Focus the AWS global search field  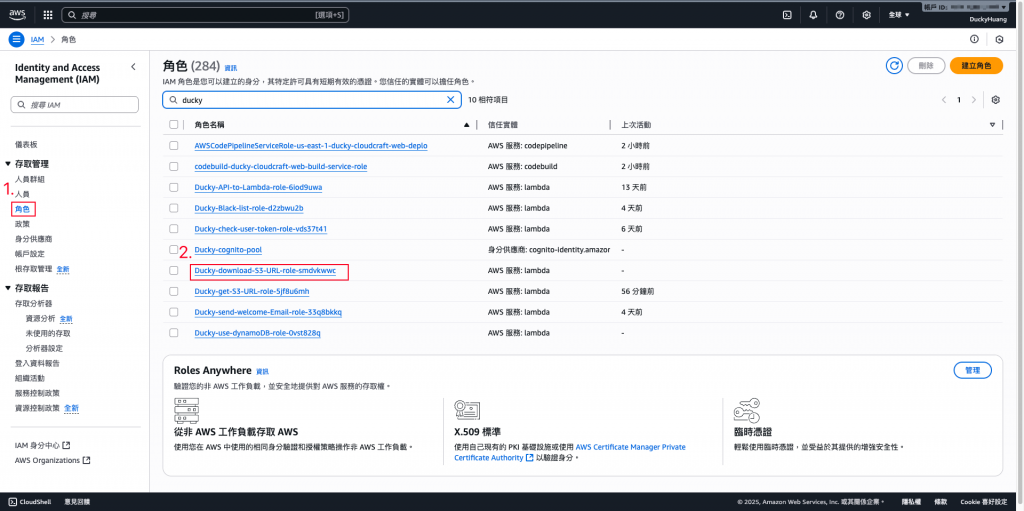[x=205, y=14]
